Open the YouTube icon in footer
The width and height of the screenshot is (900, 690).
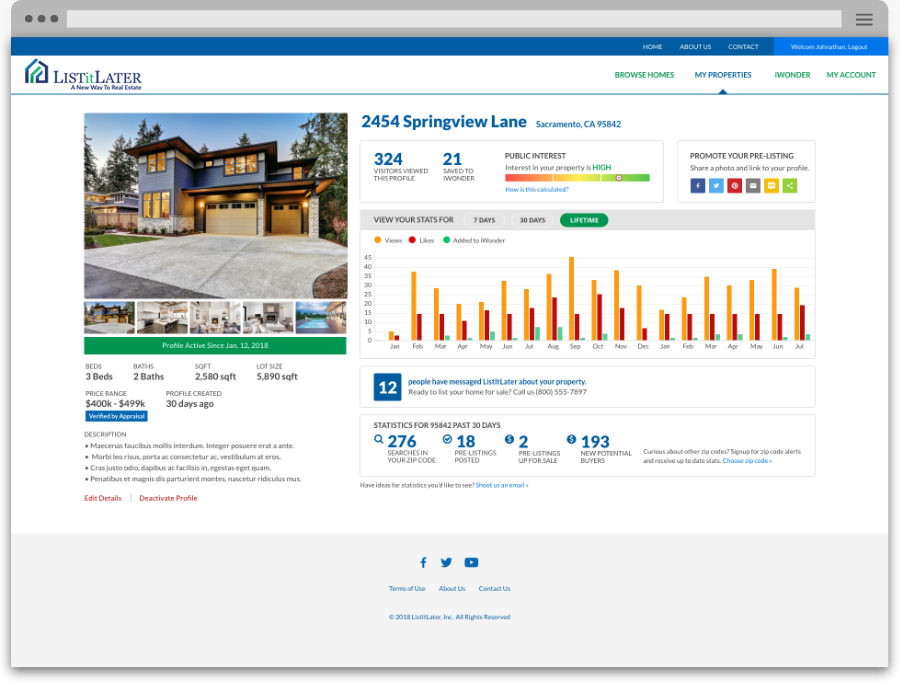click(471, 563)
